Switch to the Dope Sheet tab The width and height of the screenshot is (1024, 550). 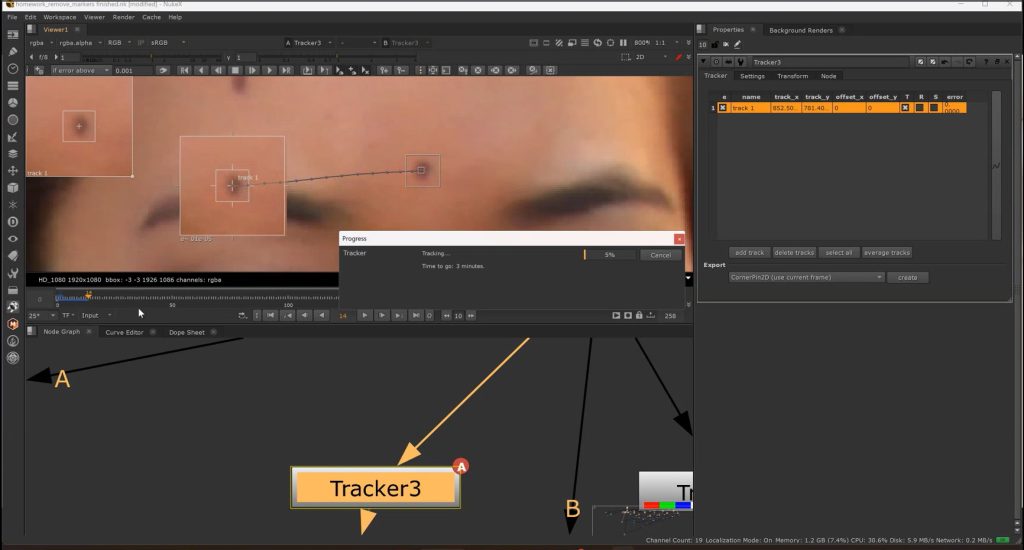coord(187,332)
